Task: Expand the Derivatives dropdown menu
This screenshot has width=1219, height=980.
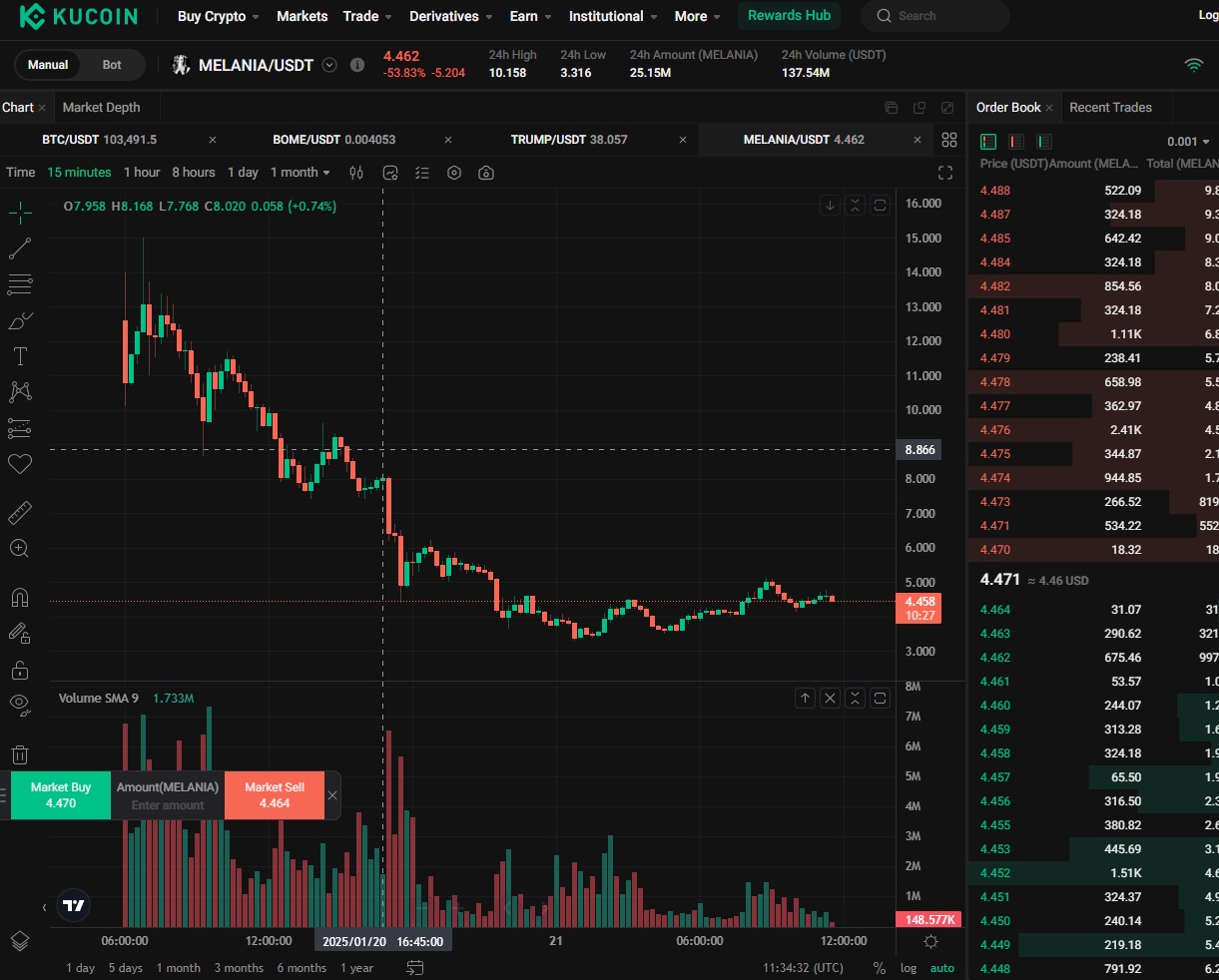Action: pos(451,16)
